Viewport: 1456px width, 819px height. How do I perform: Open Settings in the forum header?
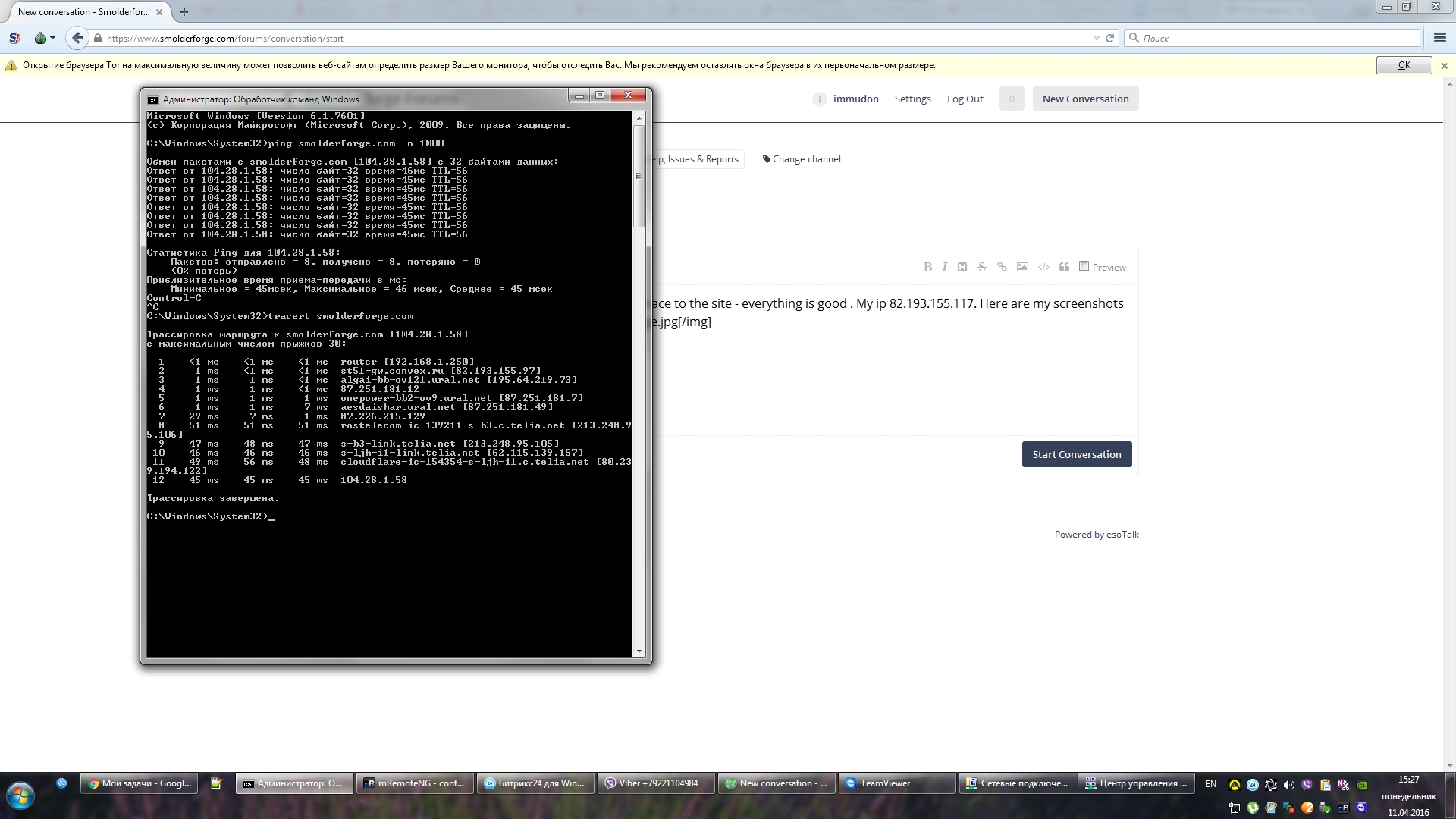912,99
